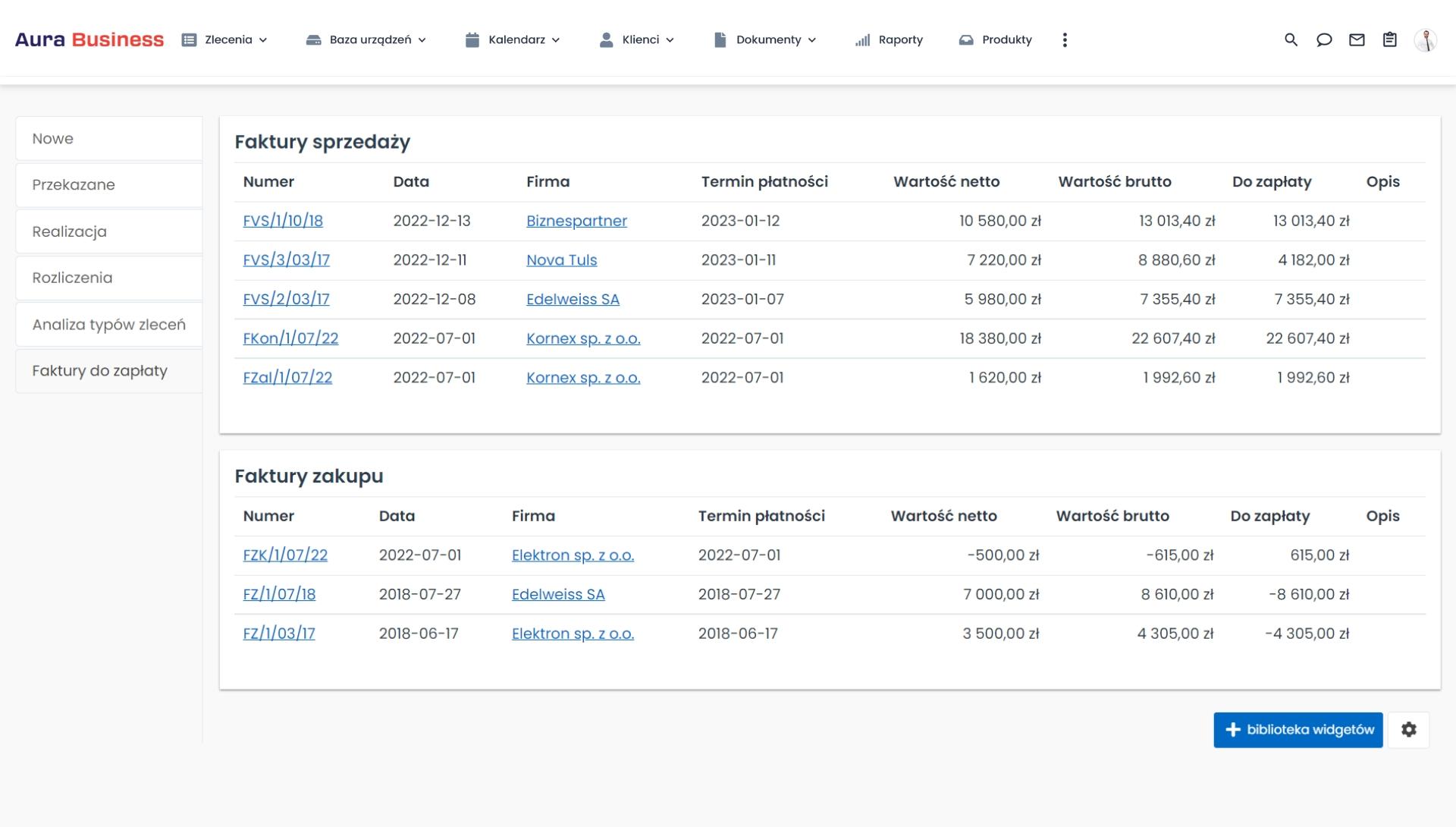Click the Klienci person icon
The height and width of the screenshot is (827, 1456).
[606, 39]
